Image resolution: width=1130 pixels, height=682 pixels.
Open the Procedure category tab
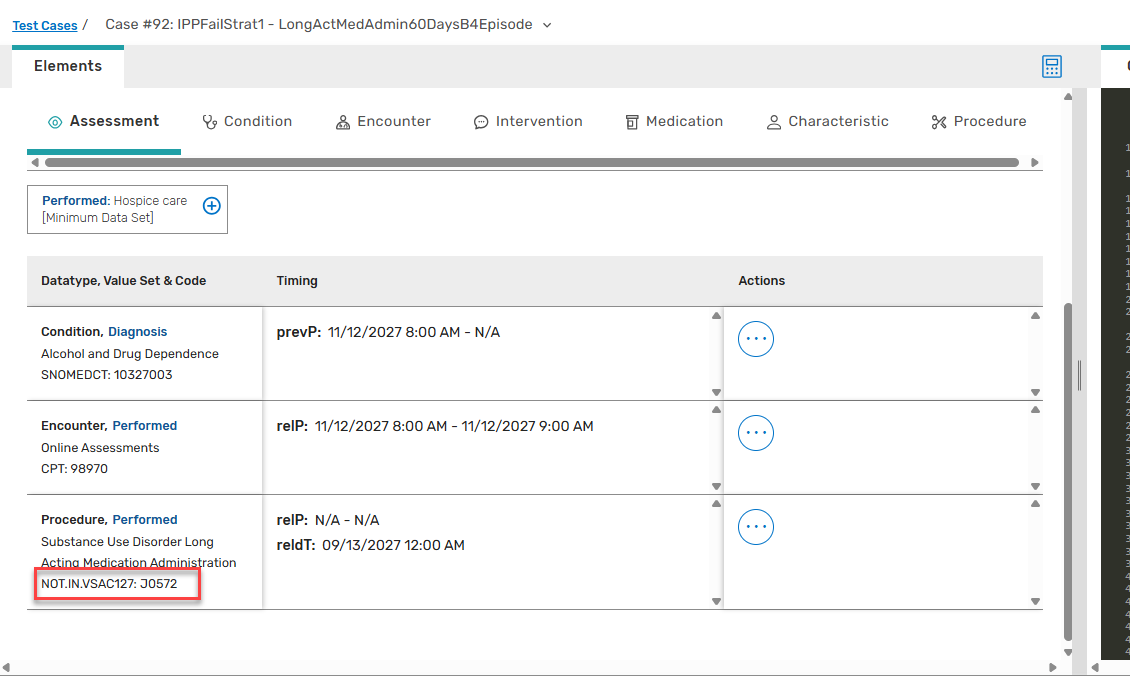point(978,122)
